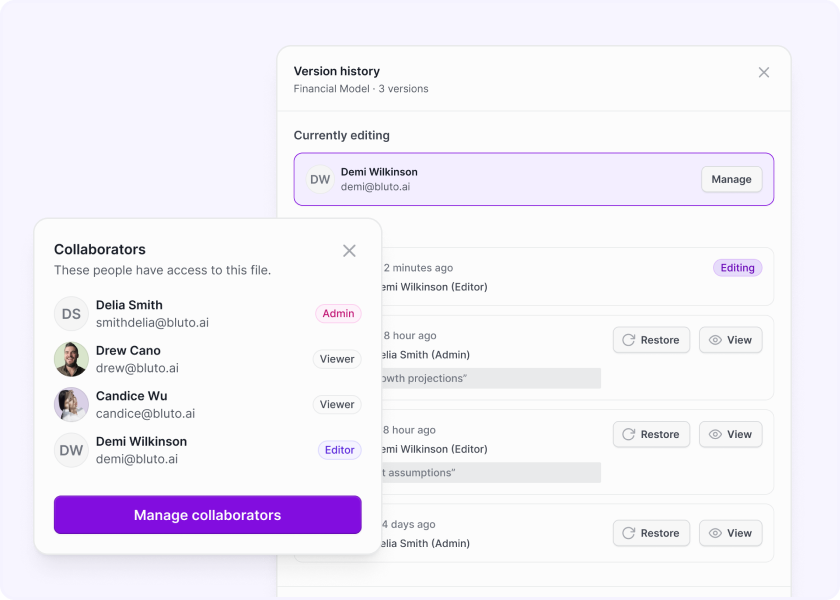Open Delia Smith's Admin role badge

click(338, 314)
